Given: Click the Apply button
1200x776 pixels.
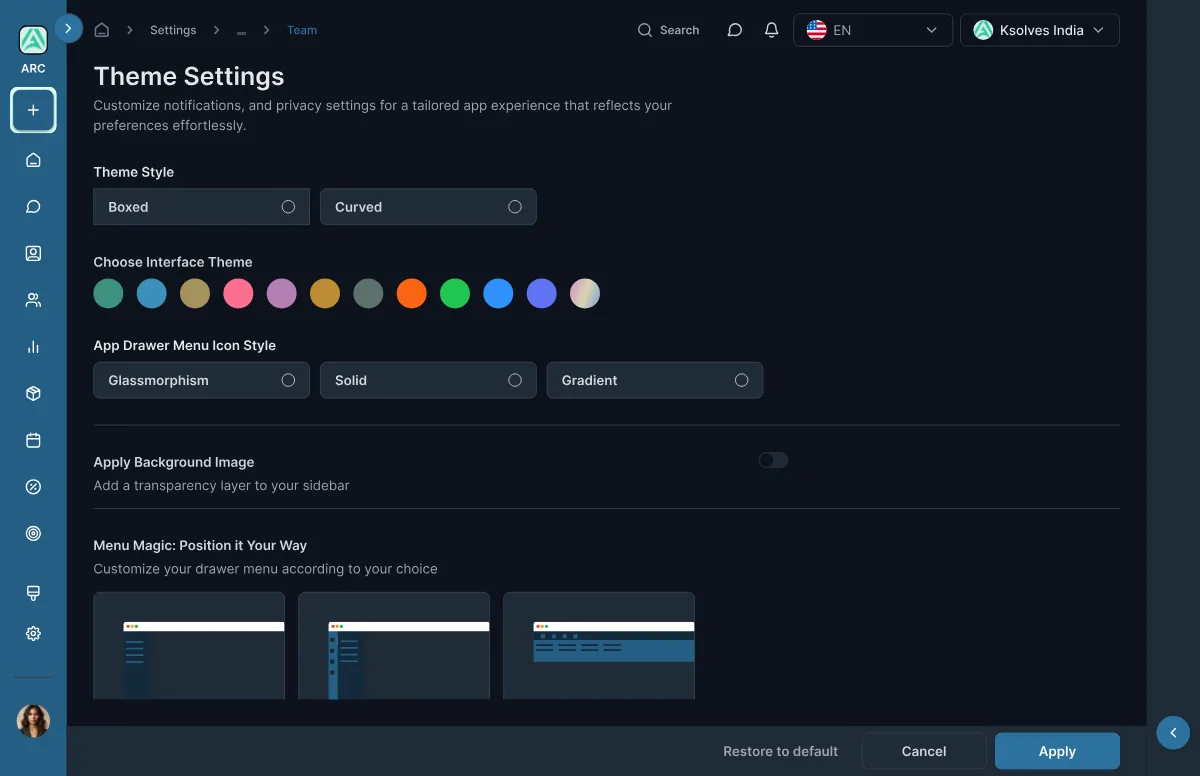Looking at the screenshot, I should (1057, 751).
